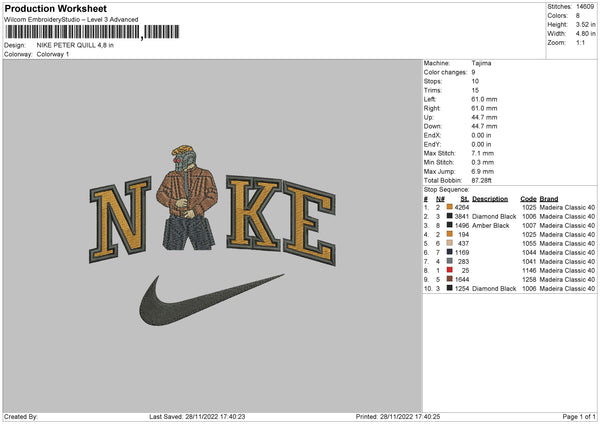Click thread code '1044'

(529, 253)
